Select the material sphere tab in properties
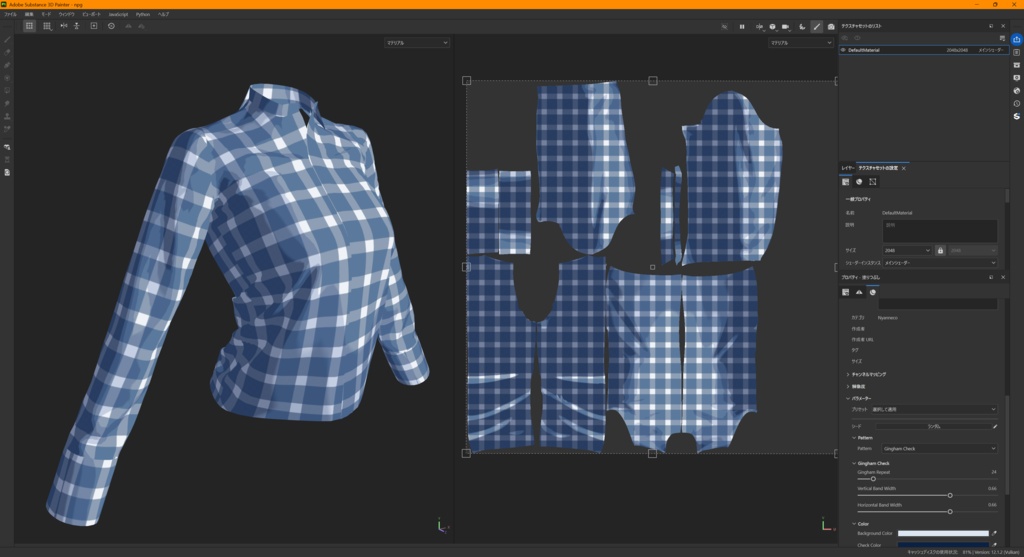Viewport: 1024px width, 557px height. click(x=872, y=292)
